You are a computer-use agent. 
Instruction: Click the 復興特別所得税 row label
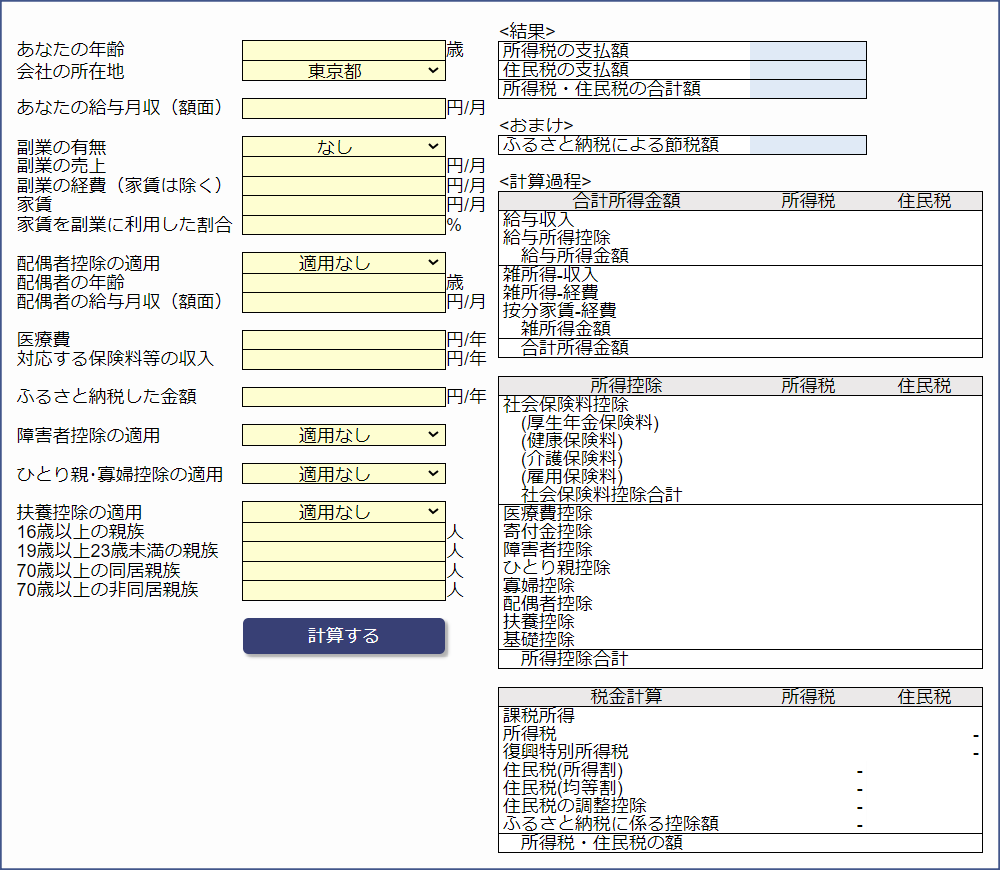tap(566, 751)
